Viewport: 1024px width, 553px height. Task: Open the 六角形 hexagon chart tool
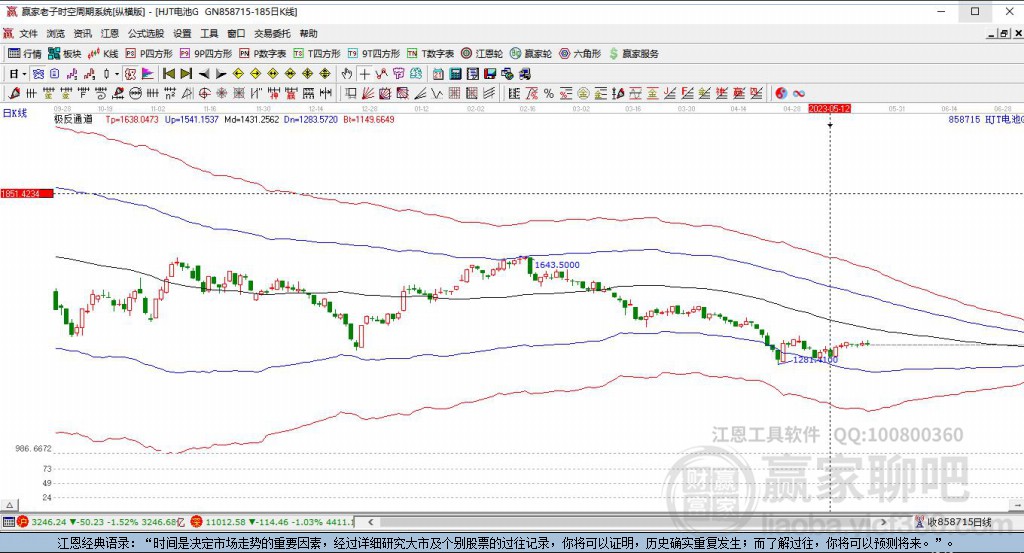(x=580, y=54)
